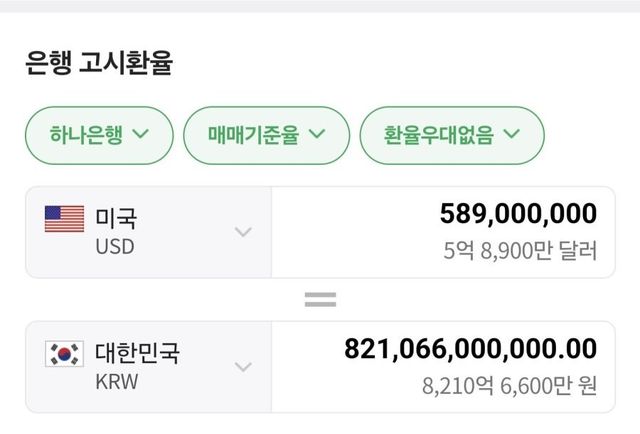Click the chevron inside the 환율우대없음 pill
Viewport: 640px width, 434px height.
click(x=512, y=134)
